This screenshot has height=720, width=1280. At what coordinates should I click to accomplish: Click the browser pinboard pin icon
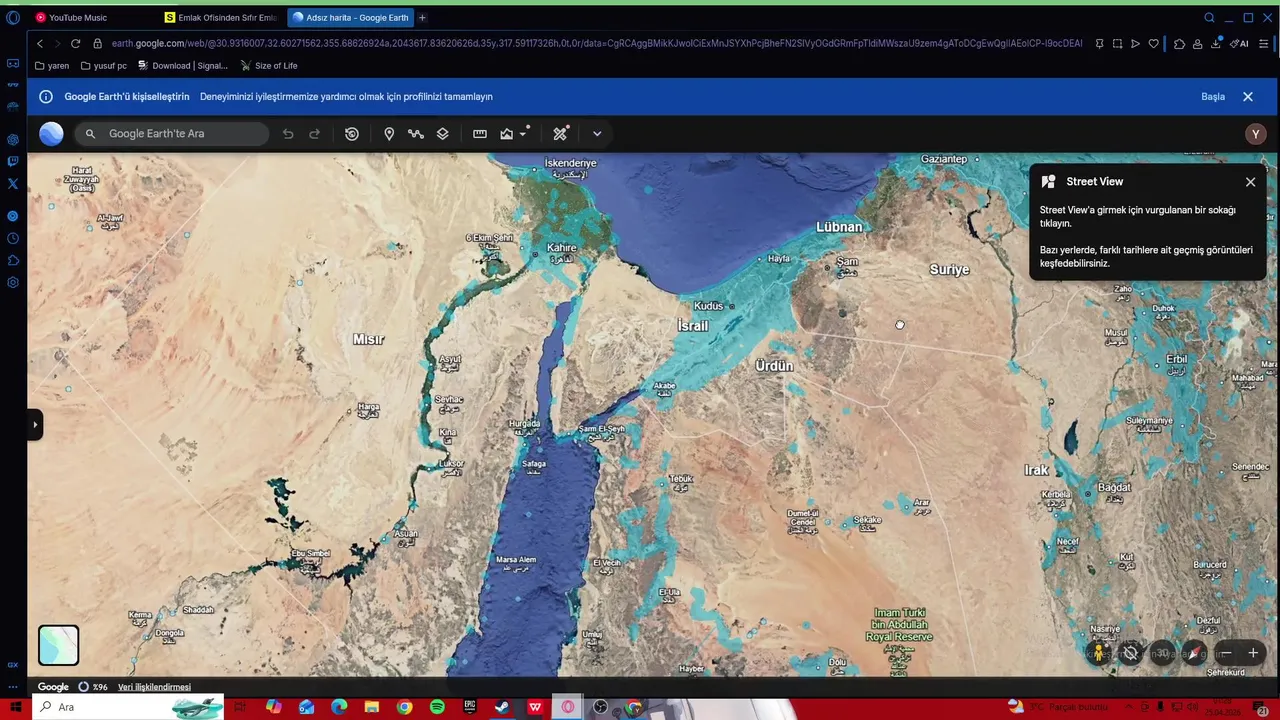pyautogui.click(x=1100, y=43)
